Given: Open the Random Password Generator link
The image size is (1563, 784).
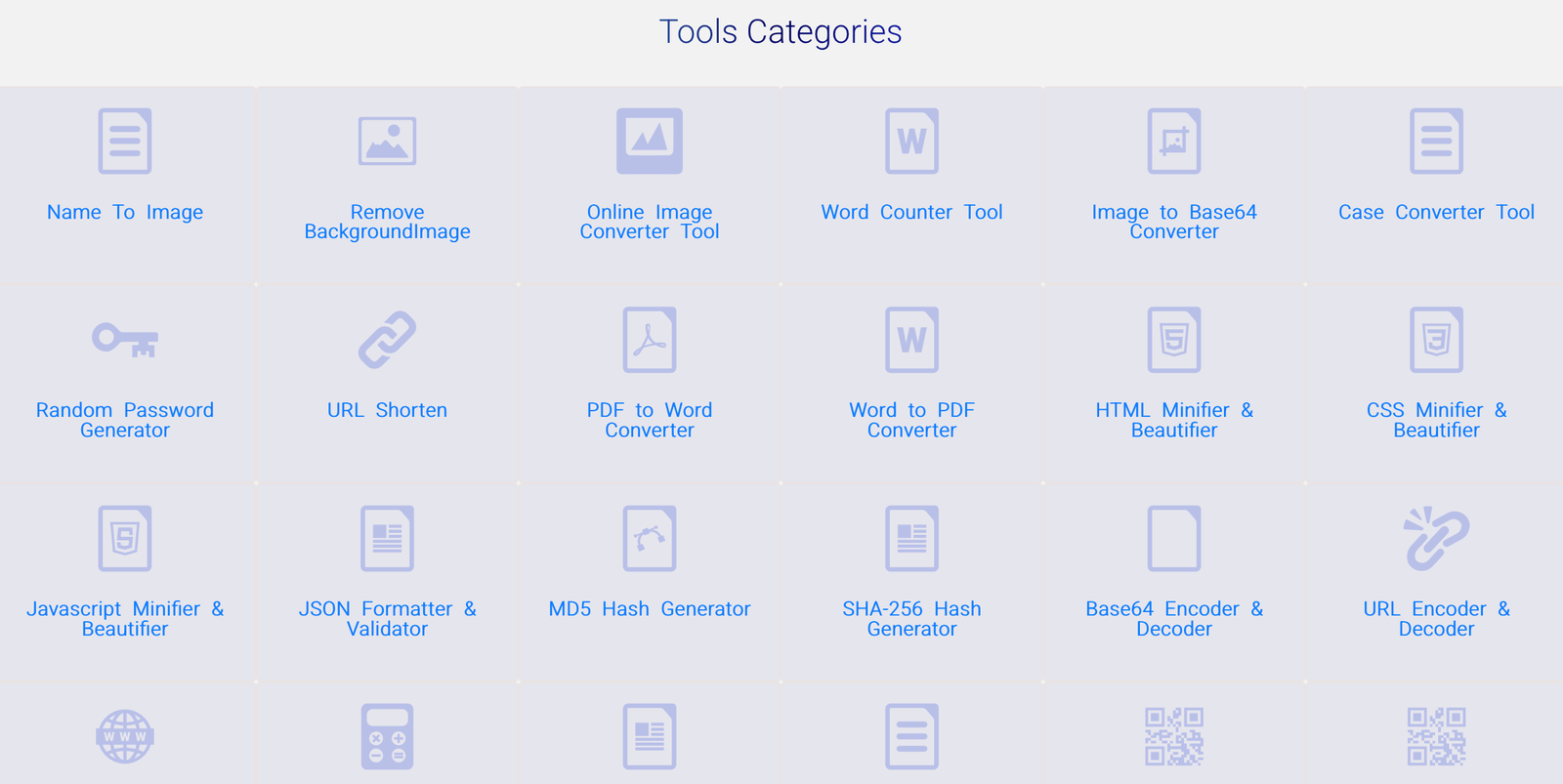Looking at the screenshot, I should [x=125, y=420].
